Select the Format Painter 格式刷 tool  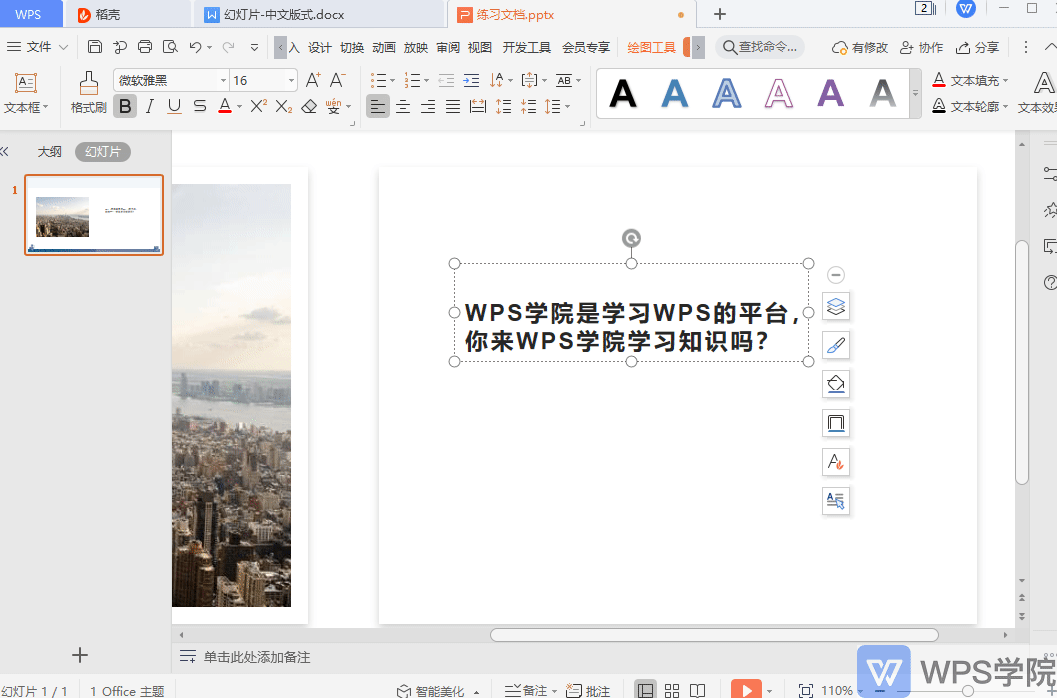89,93
